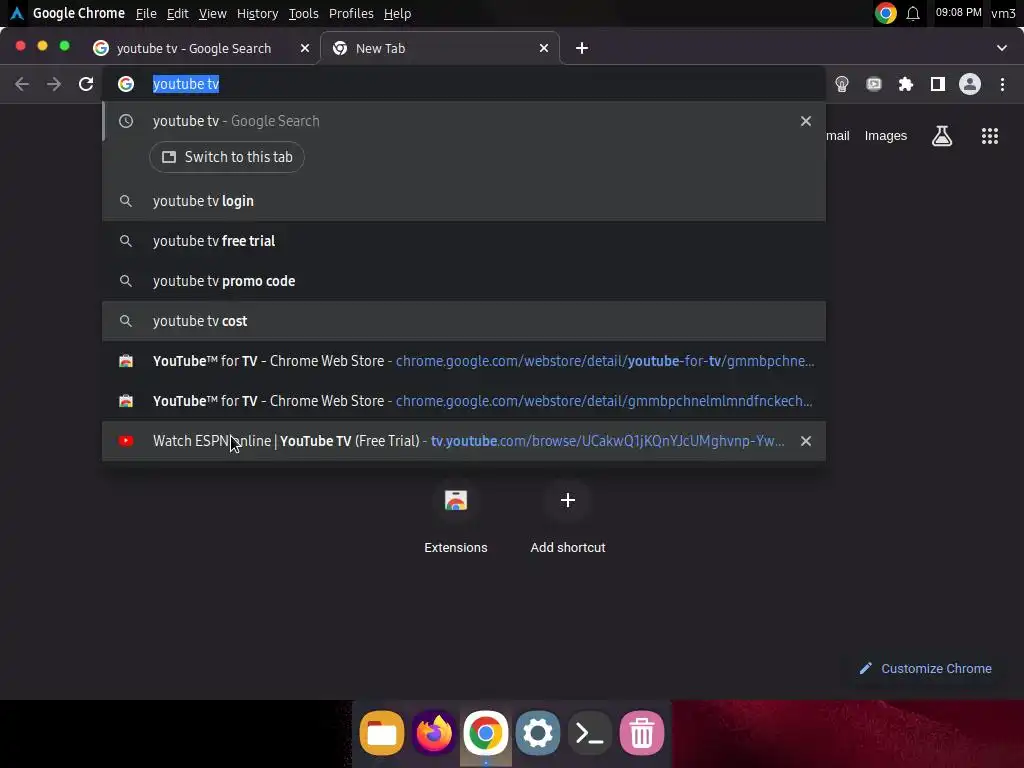Expand the tab search chevron
This screenshot has width=1024, height=768.
point(1002,48)
